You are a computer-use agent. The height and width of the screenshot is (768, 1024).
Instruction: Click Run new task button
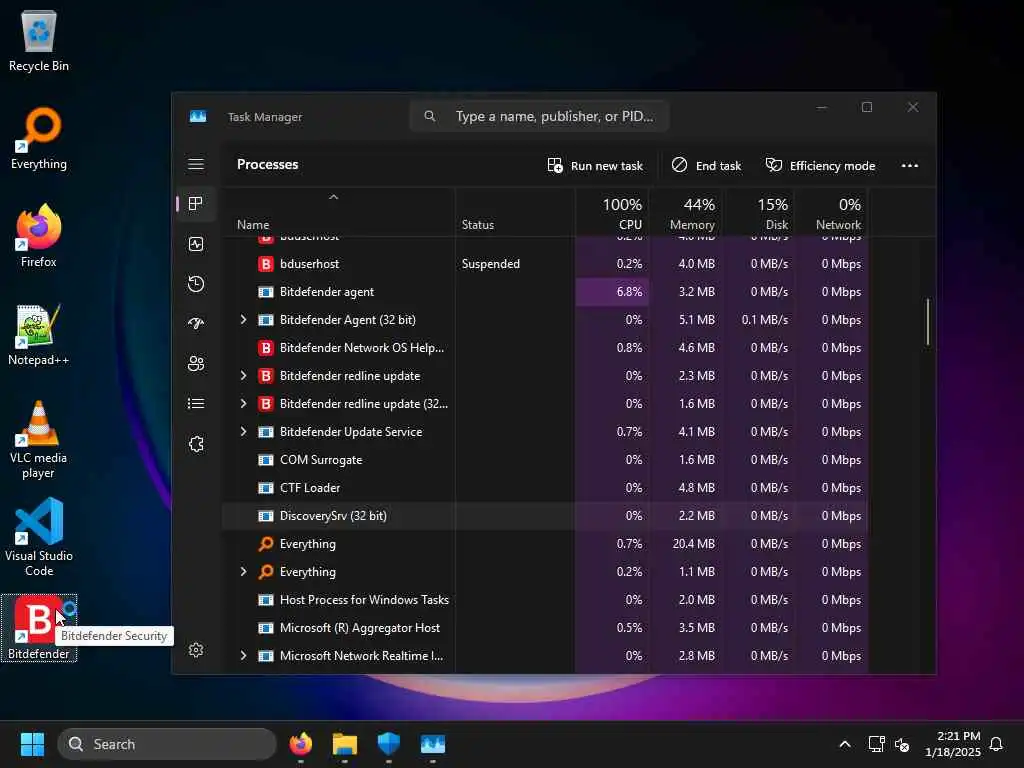(x=595, y=165)
